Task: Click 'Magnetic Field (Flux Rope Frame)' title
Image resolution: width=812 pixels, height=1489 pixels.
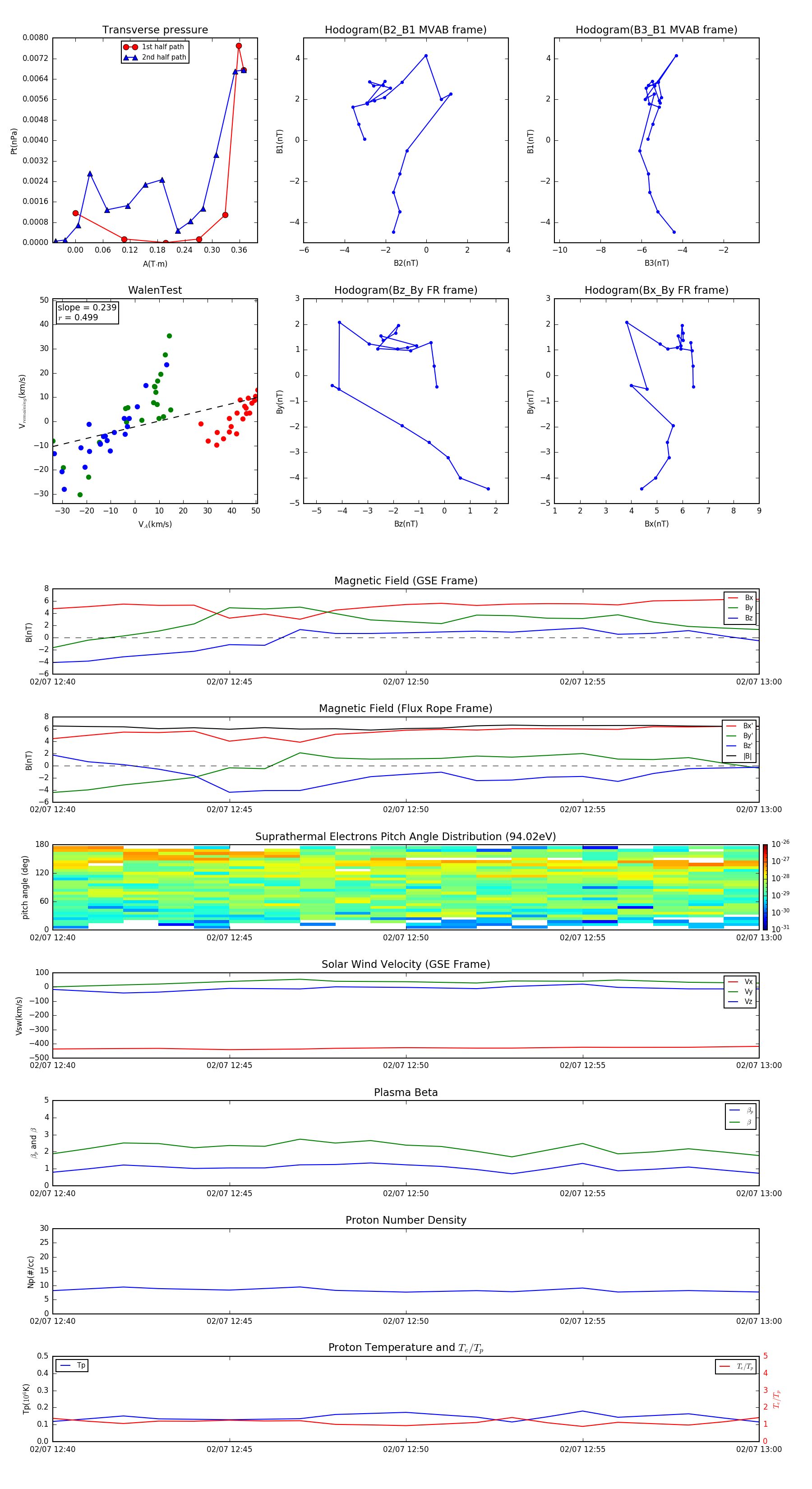Action: coord(406,708)
